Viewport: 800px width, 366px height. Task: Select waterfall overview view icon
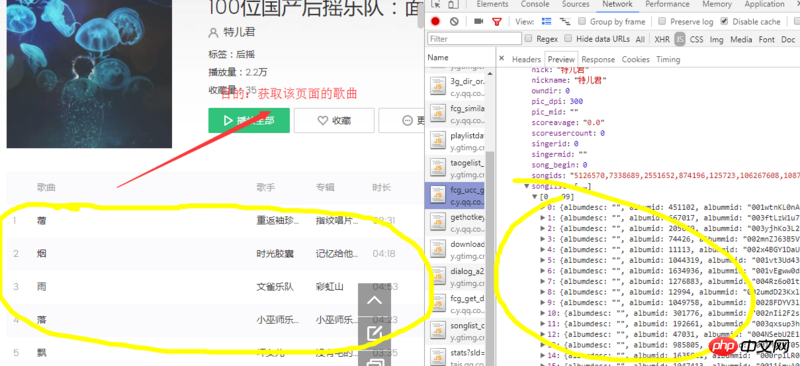565,21
